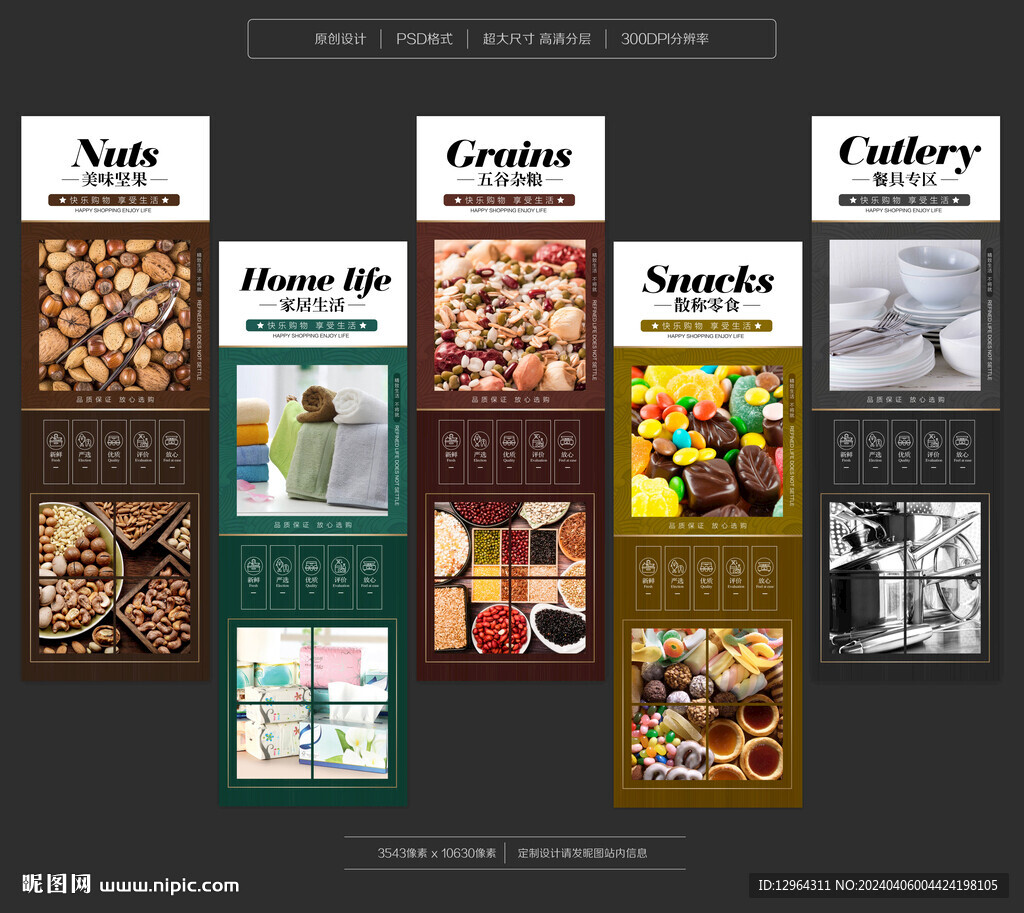Select the 美味坚果 subtitle

tap(115, 179)
